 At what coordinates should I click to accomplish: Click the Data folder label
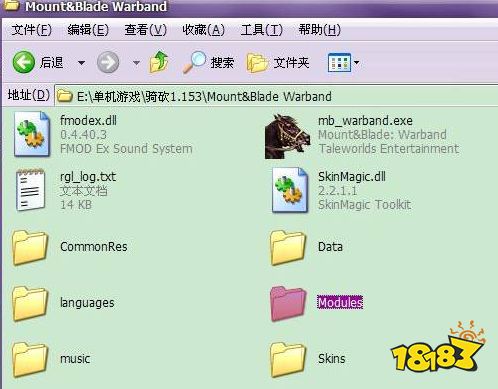(330, 247)
